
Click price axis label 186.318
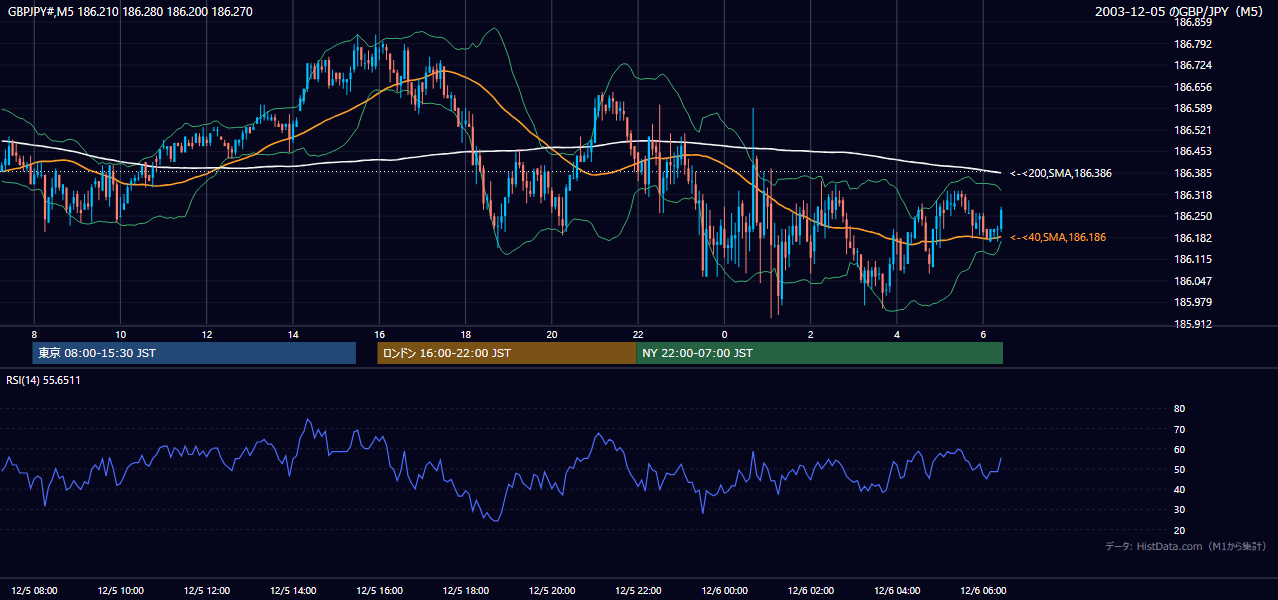1195,195
